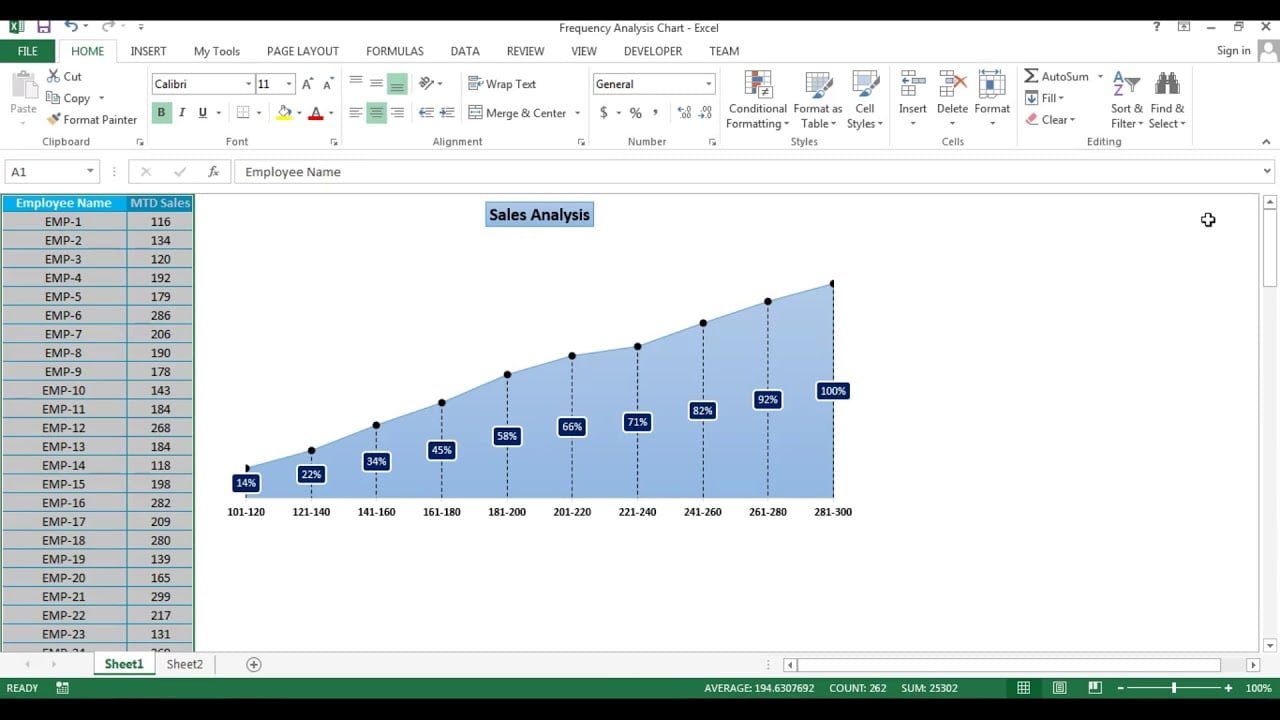Click the Undo arrow icon
Image resolution: width=1280 pixels, height=720 pixels.
(71, 27)
